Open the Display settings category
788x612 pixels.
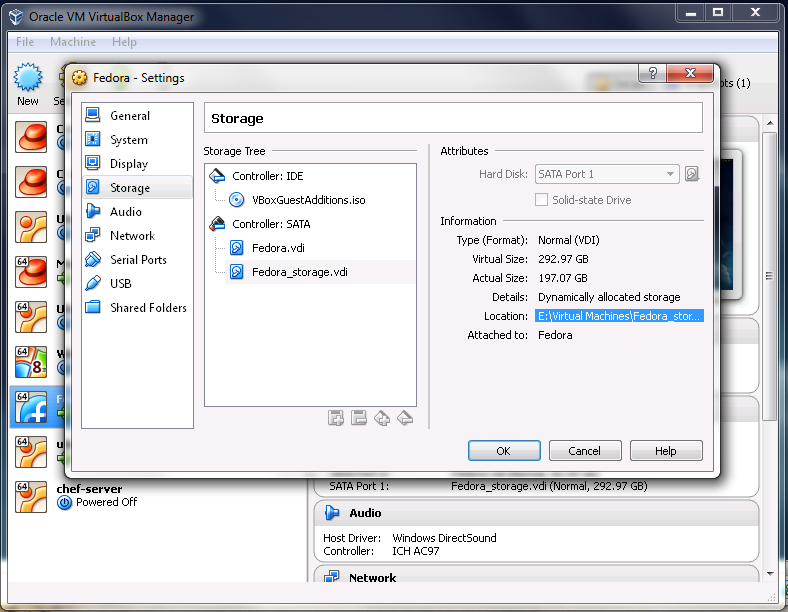point(137,164)
